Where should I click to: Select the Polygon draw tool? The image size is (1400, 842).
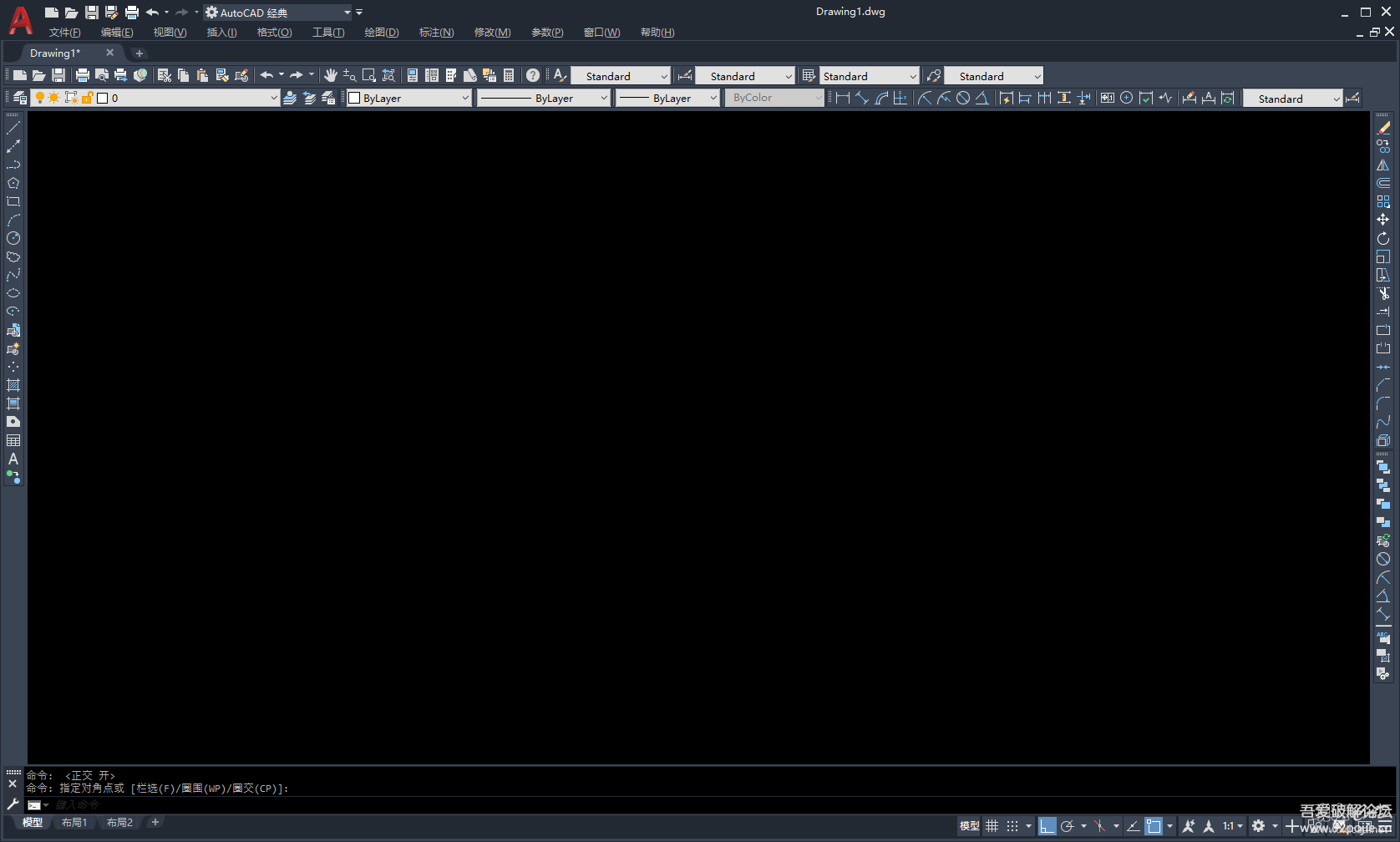coord(13,183)
